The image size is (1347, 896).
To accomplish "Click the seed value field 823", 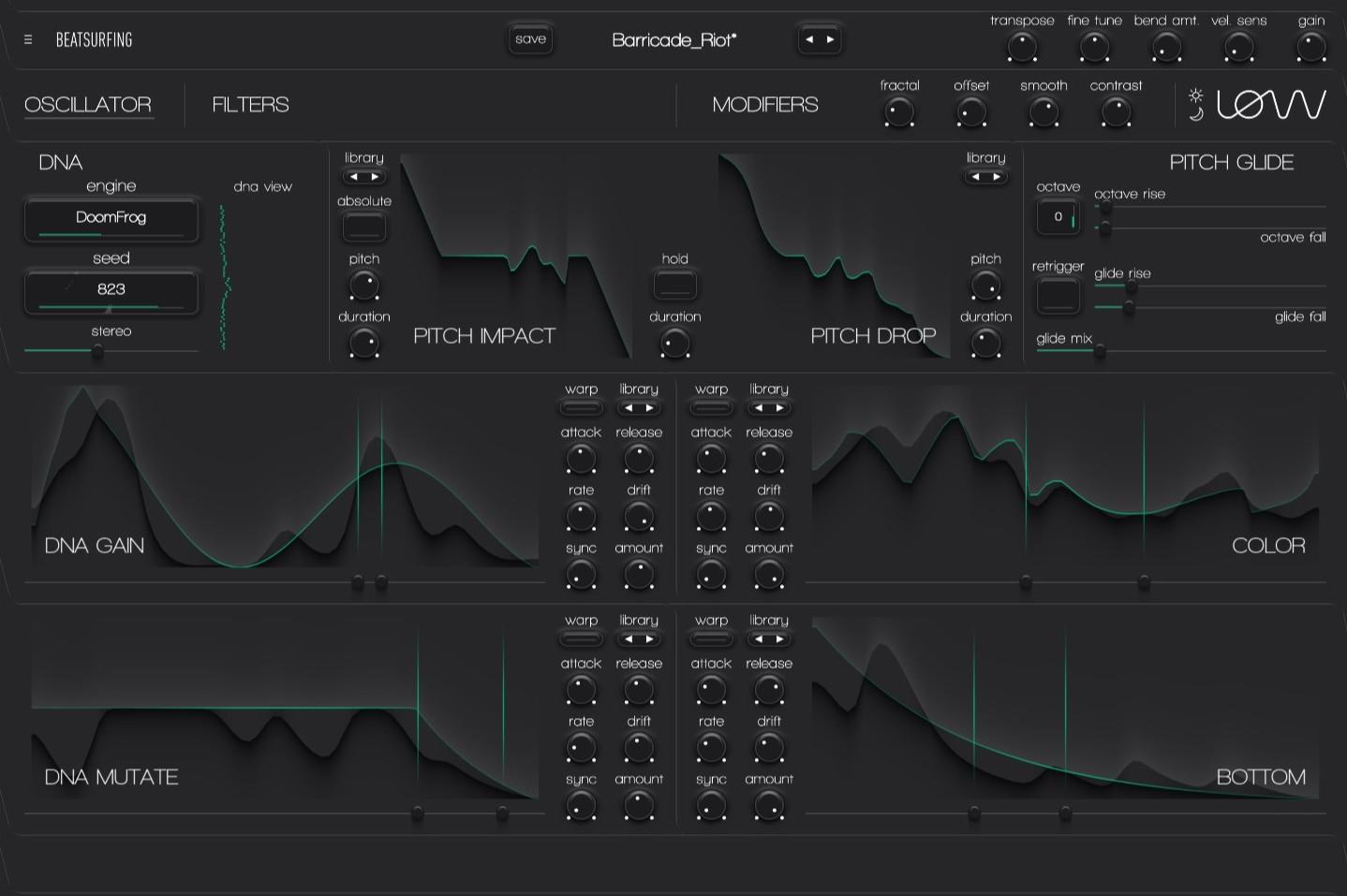I will pos(111,290).
